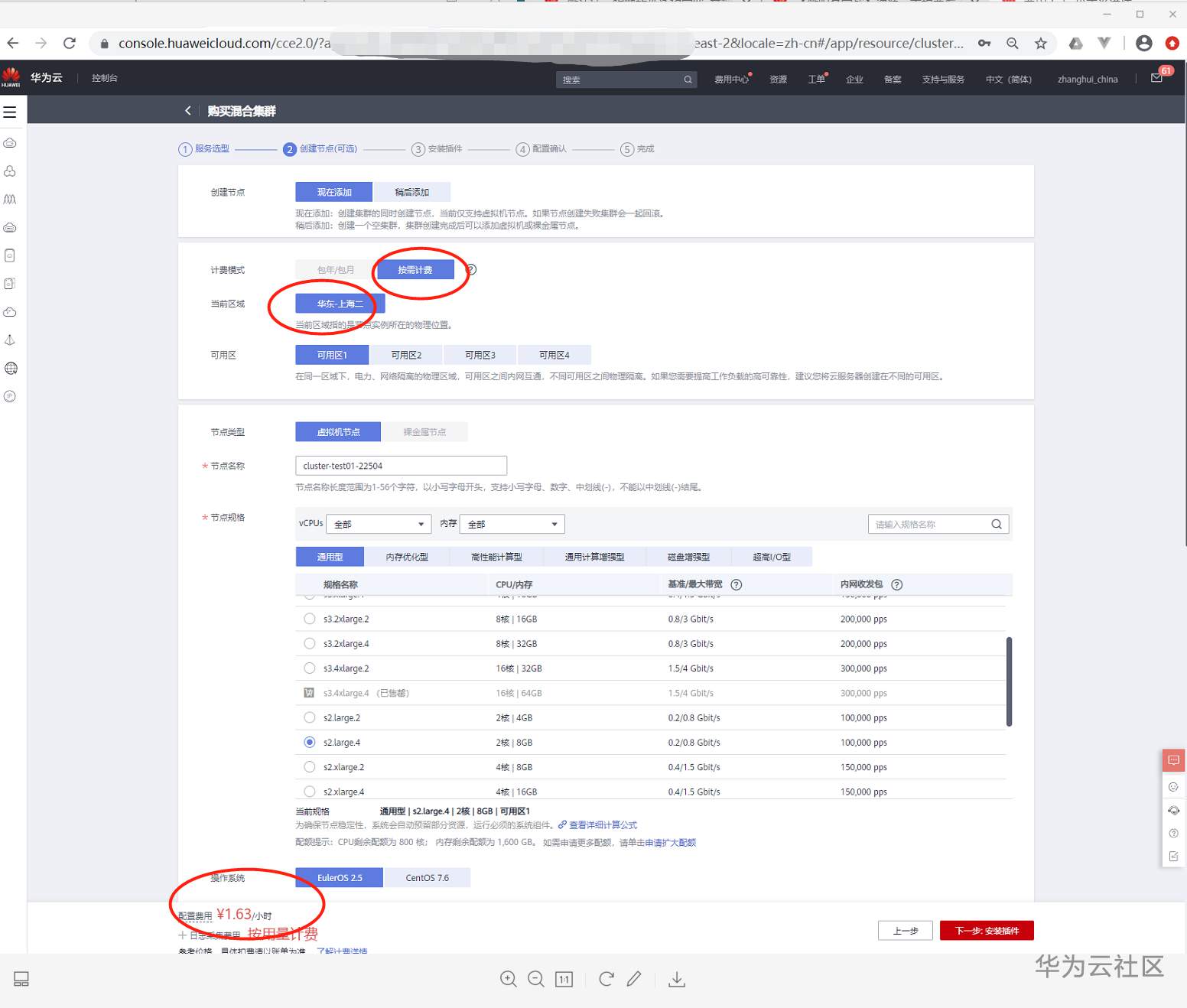This screenshot has height=1008, width=1187.
Task: Click the headset customer service icon
Action: [1173, 810]
